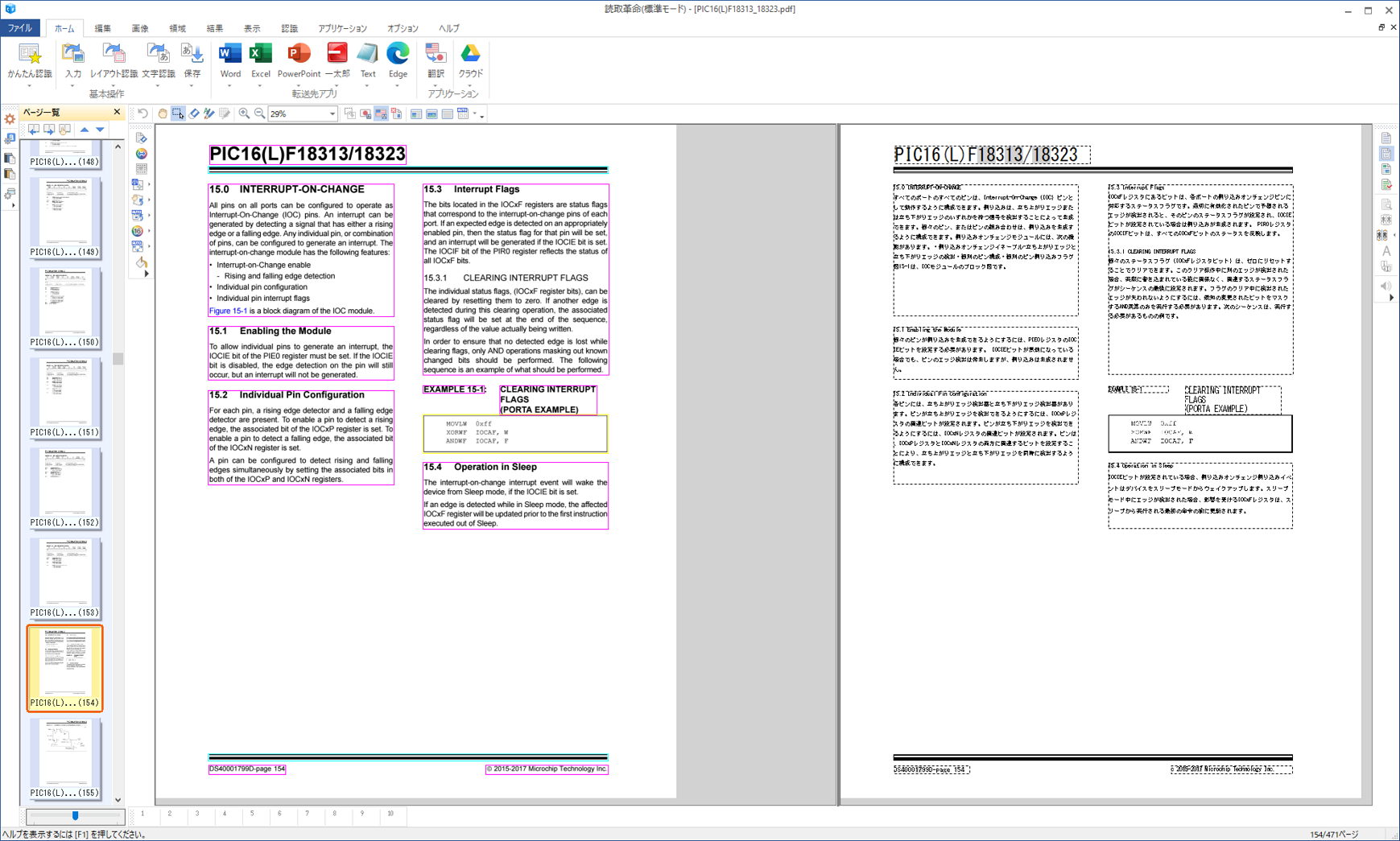This screenshot has width=1400, height=841.
Task: Run レイアウト認識 (layout recognition)
Action: (114, 60)
